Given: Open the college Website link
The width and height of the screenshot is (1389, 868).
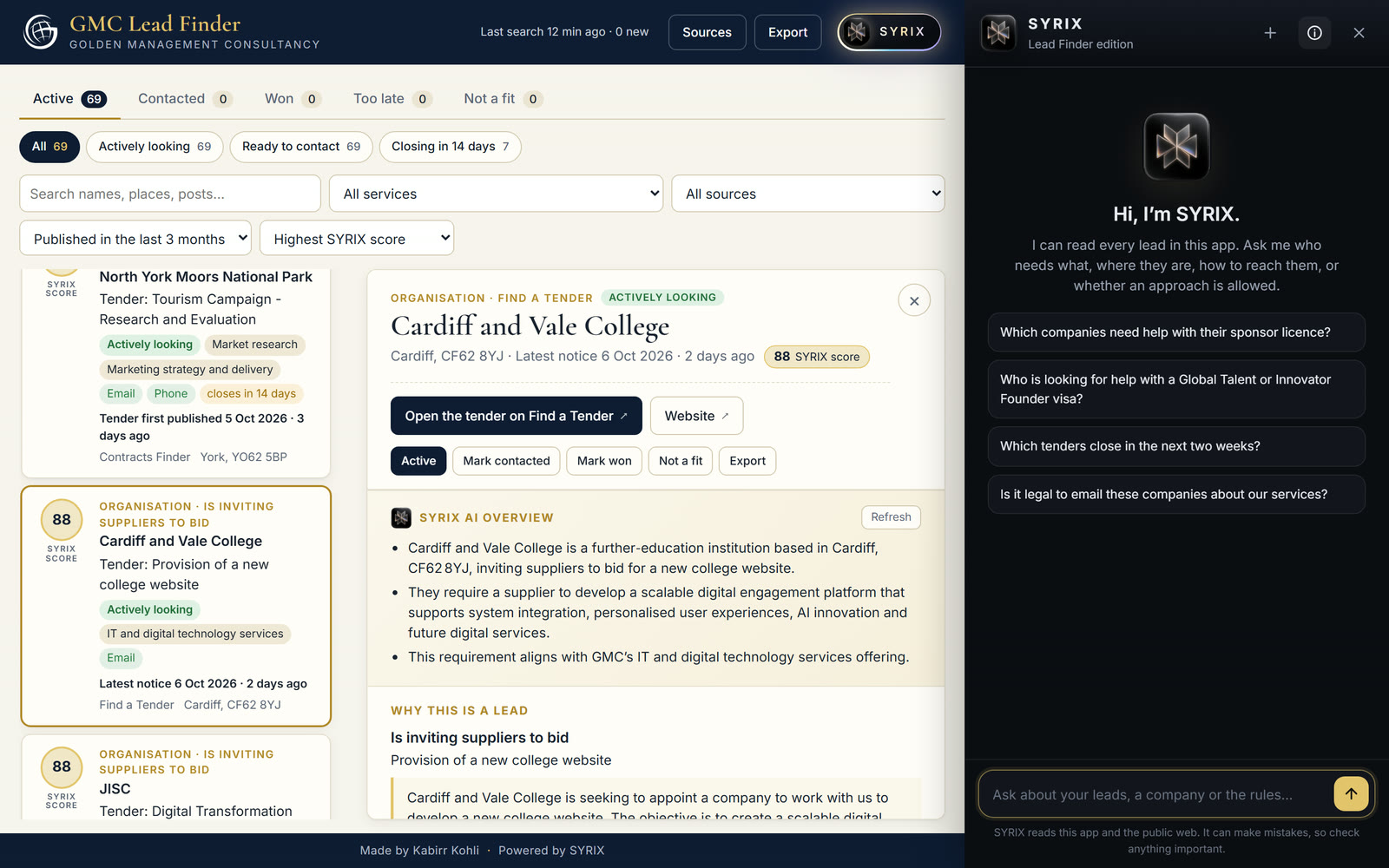Looking at the screenshot, I should [697, 416].
